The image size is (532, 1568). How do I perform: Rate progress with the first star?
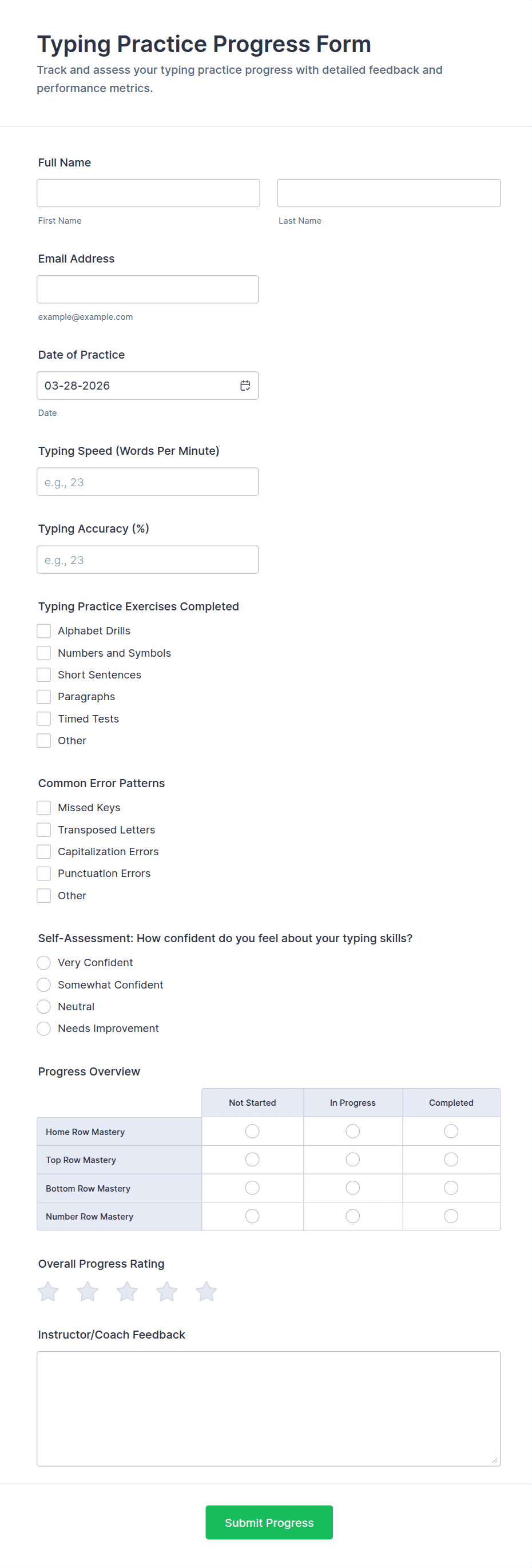click(48, 1291)
